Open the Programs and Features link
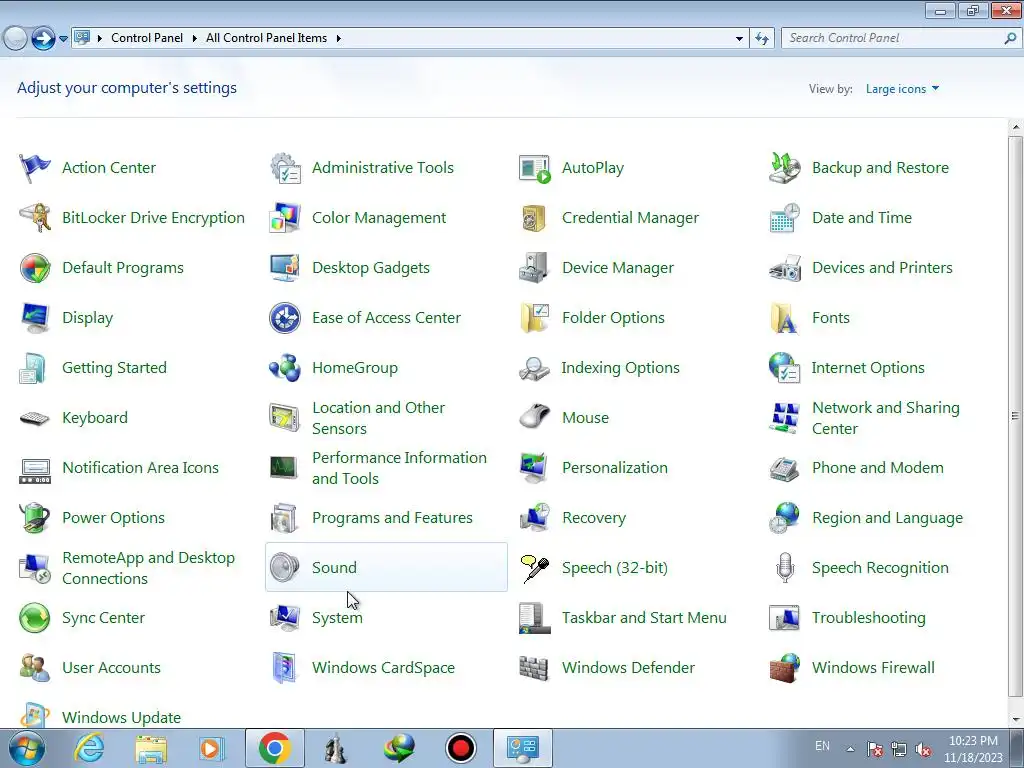1024x768 pixels. click(392, 518)
